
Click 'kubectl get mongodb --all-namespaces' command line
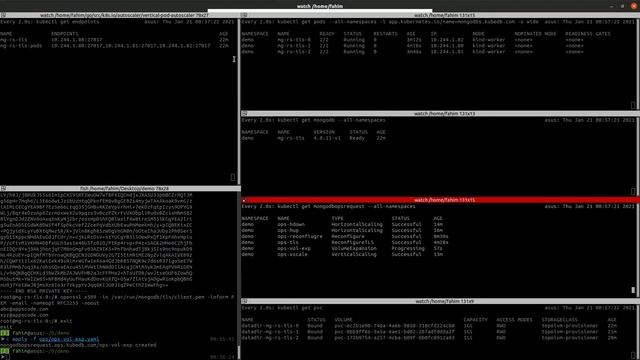(331, 120)
